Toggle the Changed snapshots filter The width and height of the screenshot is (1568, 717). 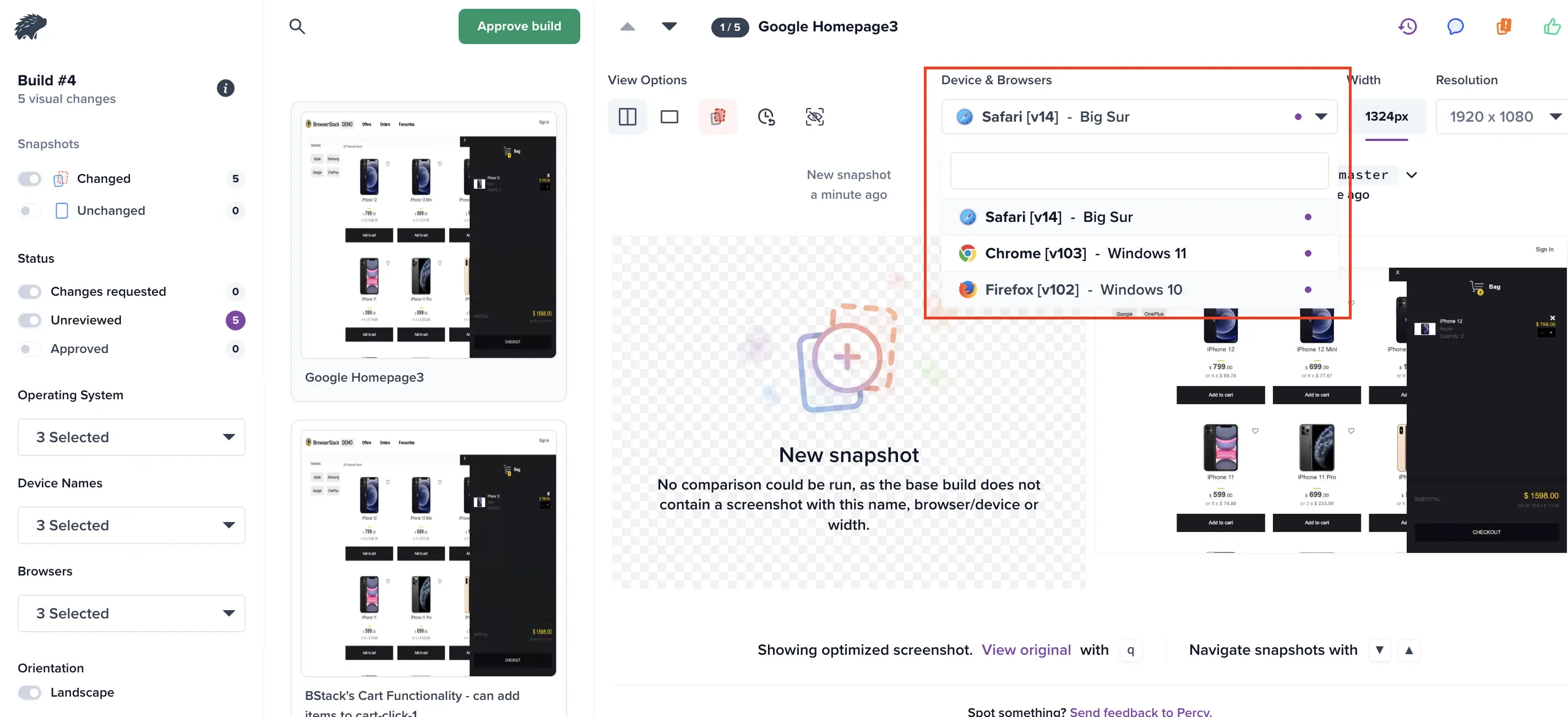pyautogui.click(x=29, y=178)
